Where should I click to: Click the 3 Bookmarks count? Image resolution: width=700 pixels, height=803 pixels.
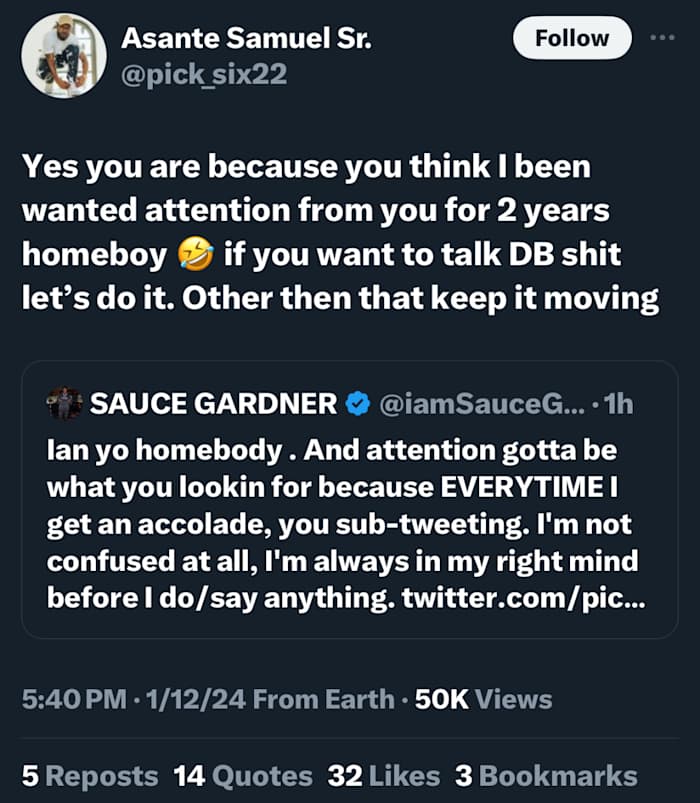[x=546, y=775]
